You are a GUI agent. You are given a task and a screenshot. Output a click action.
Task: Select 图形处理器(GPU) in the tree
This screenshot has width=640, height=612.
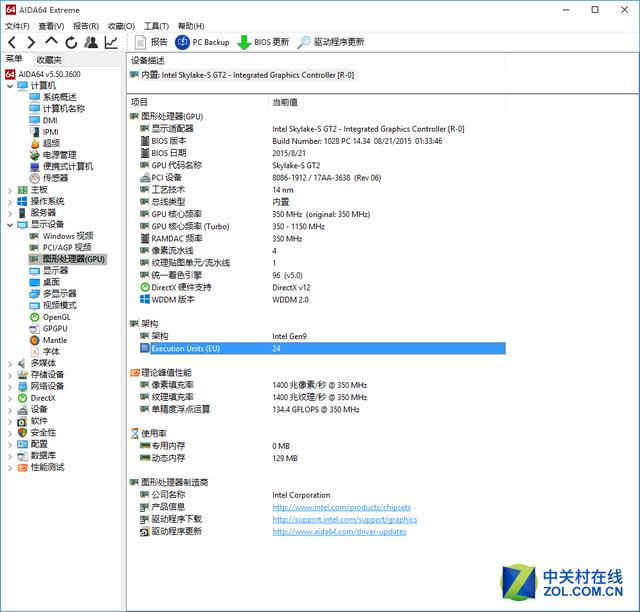pyautogui.click(x=68, y=259)
